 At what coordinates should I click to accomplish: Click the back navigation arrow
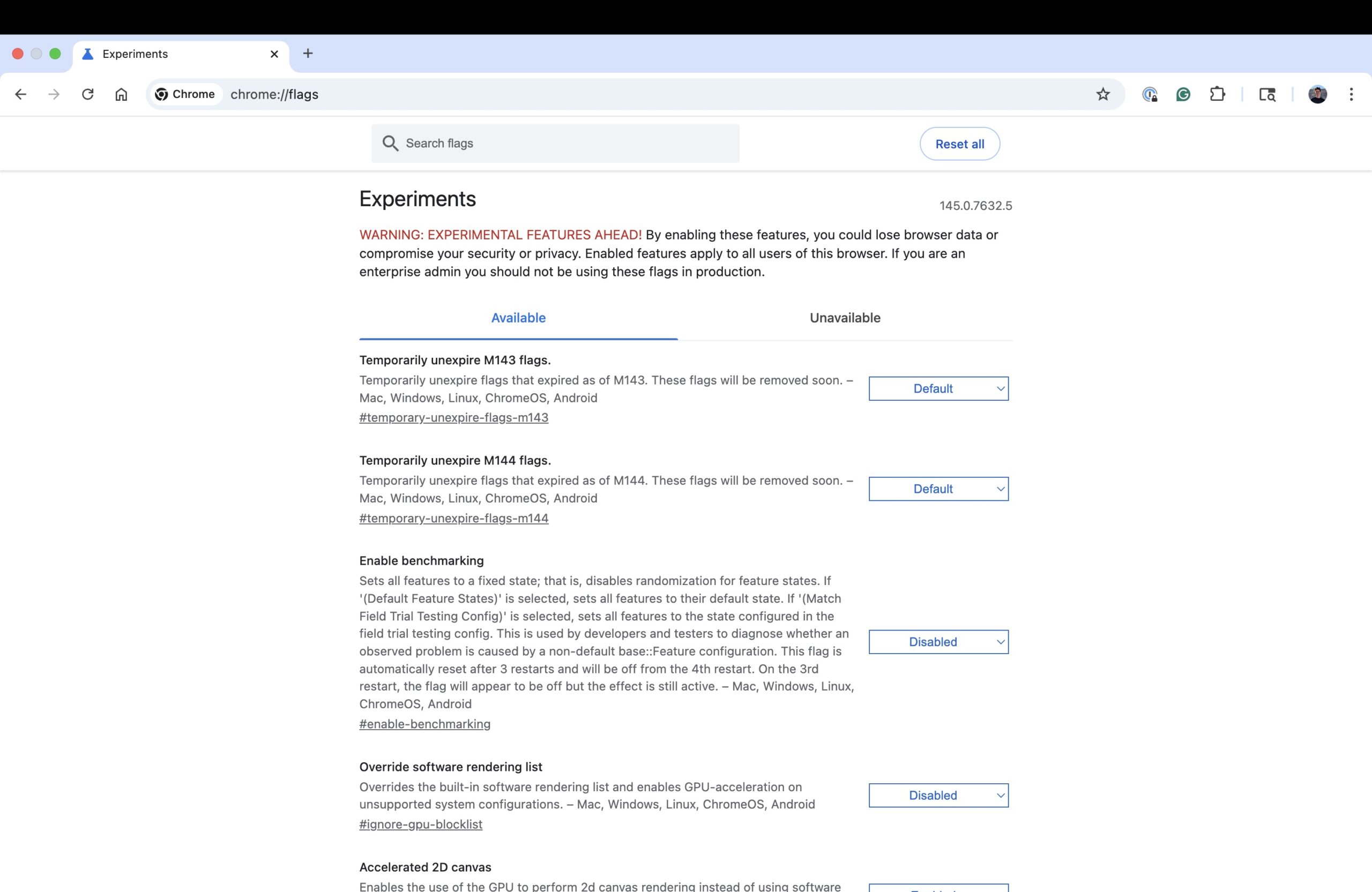tap(21, 94)
